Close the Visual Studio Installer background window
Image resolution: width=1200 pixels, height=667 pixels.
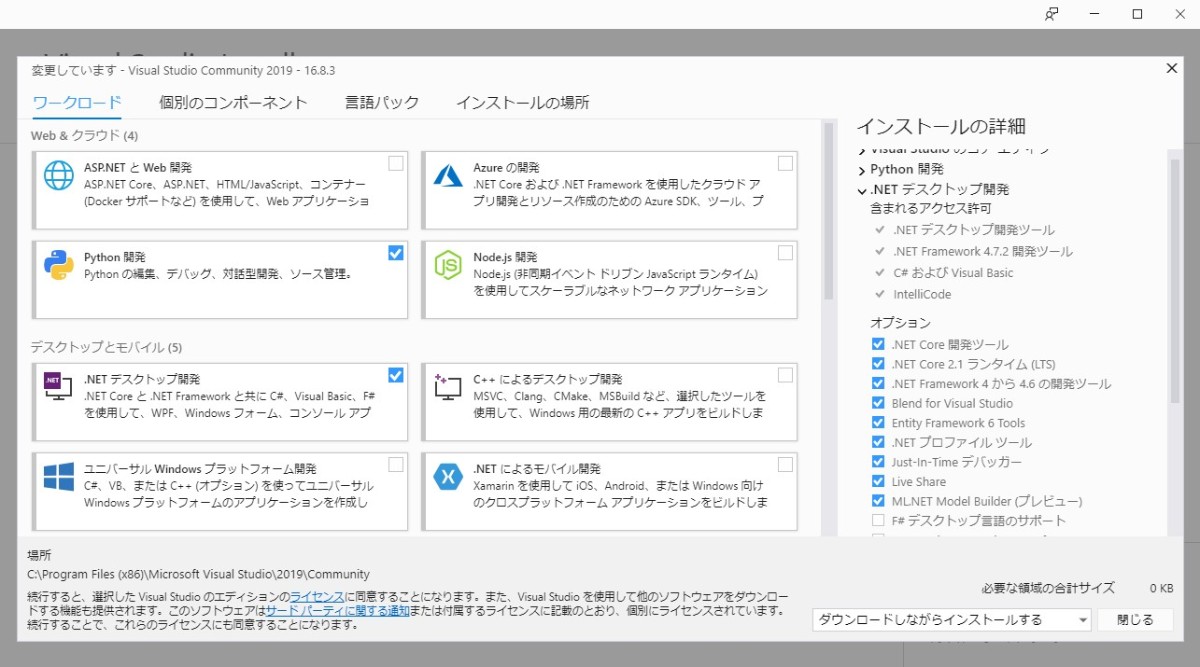tap(1180, 14)
